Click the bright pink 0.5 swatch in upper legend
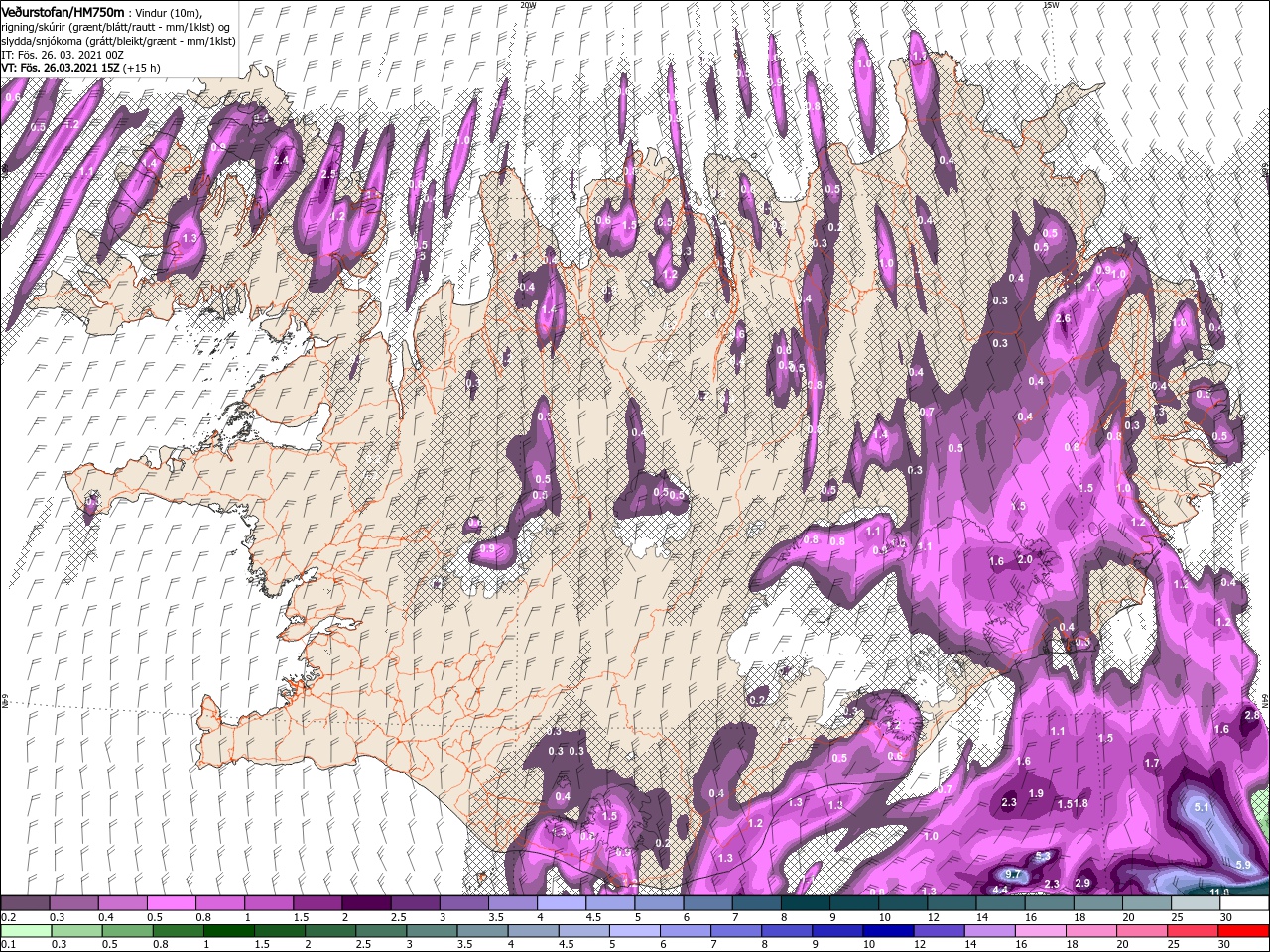Viewport: 1270px width, 952px height. click(171, 903)
